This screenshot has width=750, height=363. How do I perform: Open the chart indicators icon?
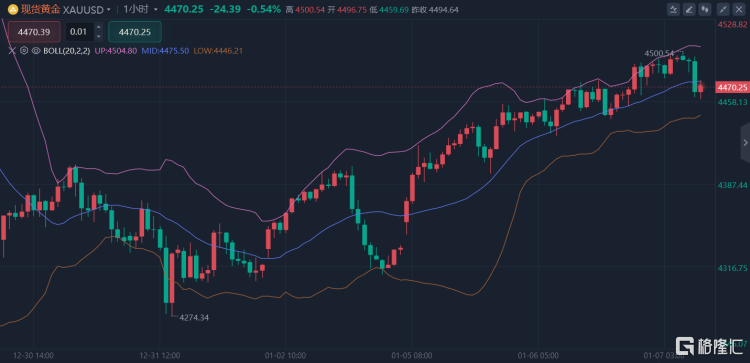[674, 9]
